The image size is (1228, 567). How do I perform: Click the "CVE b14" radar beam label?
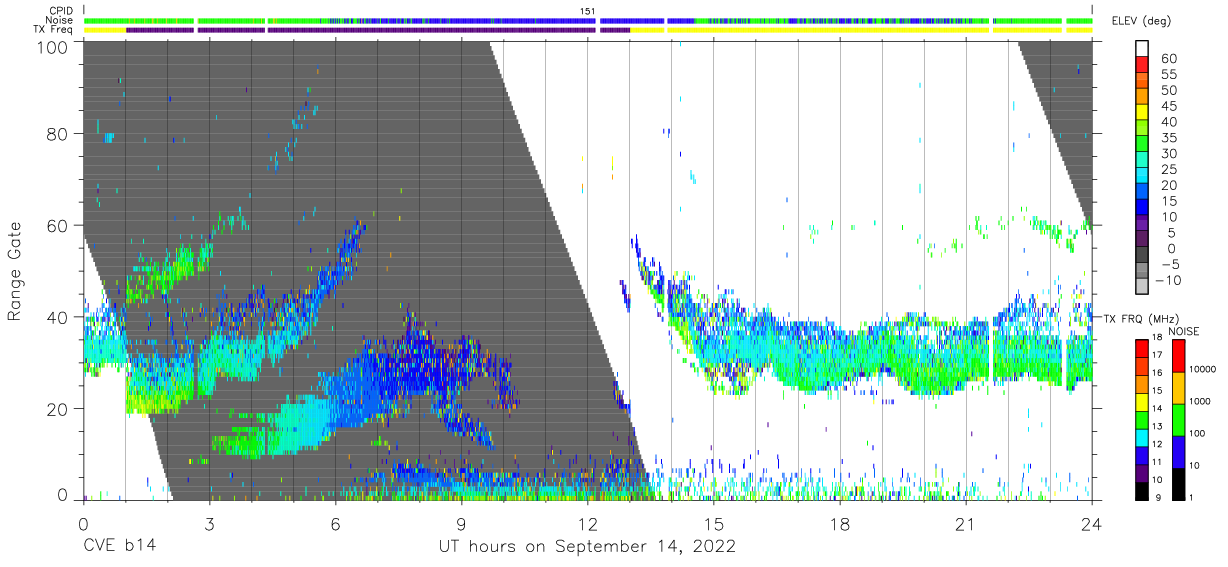tap(118, 547)
